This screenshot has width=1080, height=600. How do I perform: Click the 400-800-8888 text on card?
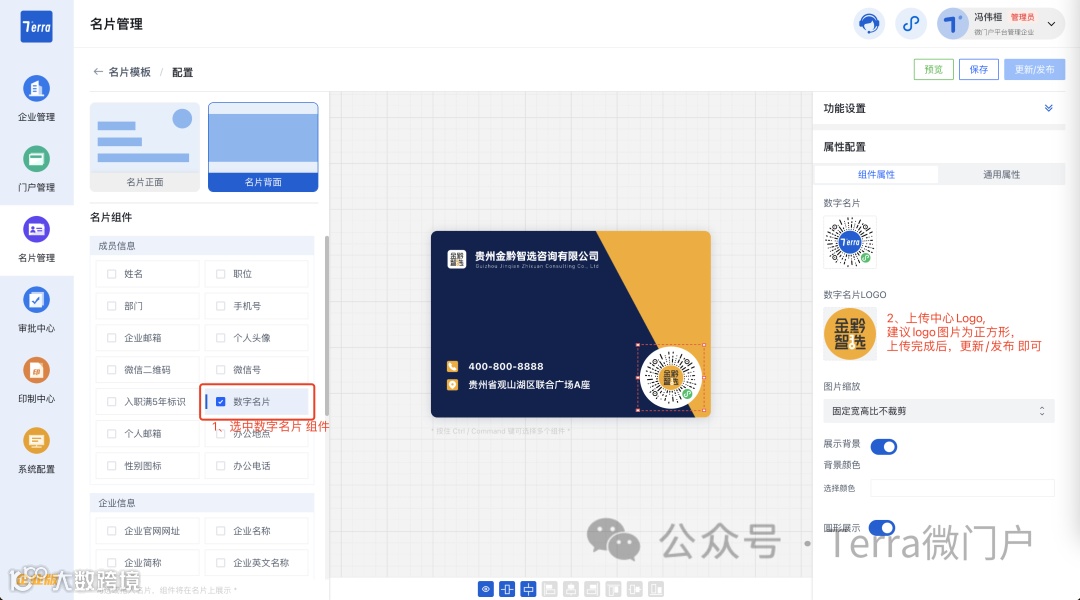506,366
